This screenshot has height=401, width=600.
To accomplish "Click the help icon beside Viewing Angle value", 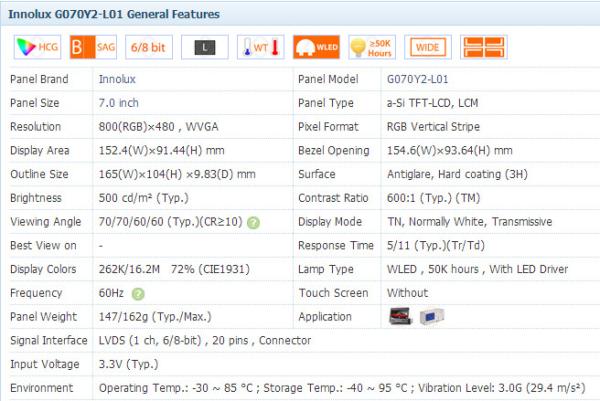I will [253, 222].
